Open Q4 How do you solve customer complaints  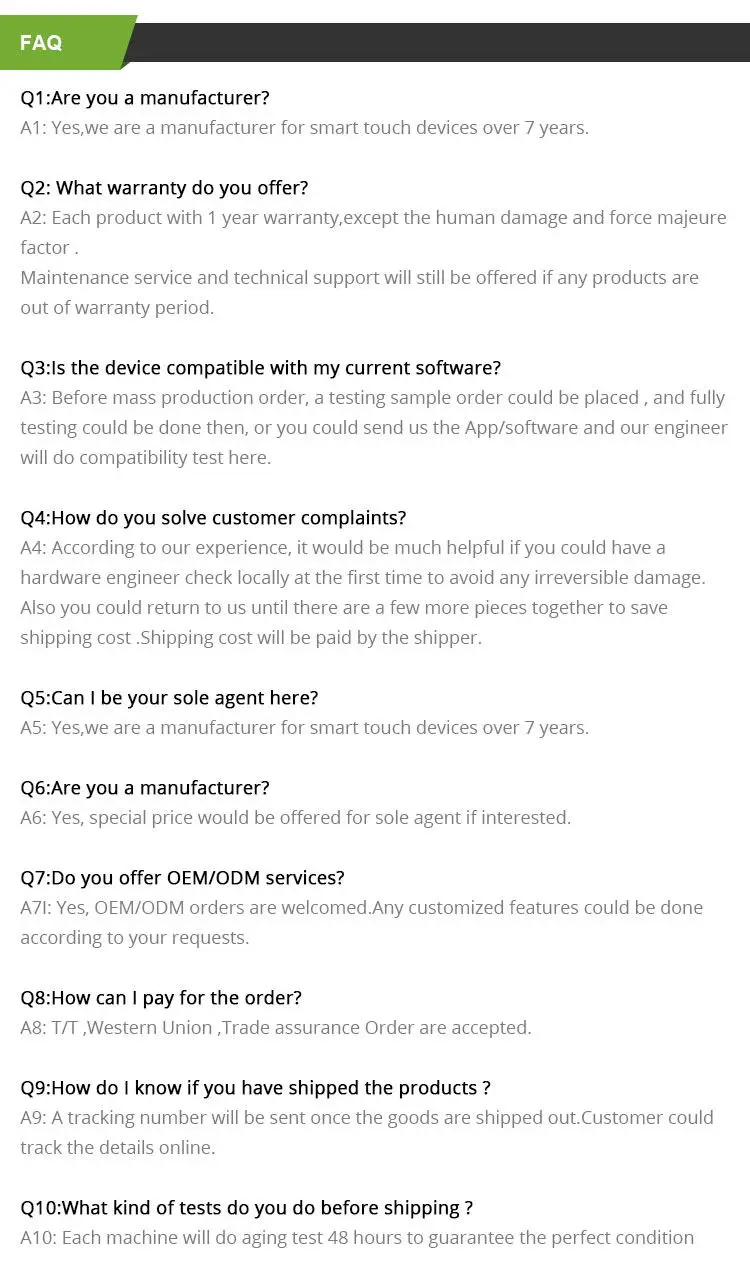tap(214, 518)
